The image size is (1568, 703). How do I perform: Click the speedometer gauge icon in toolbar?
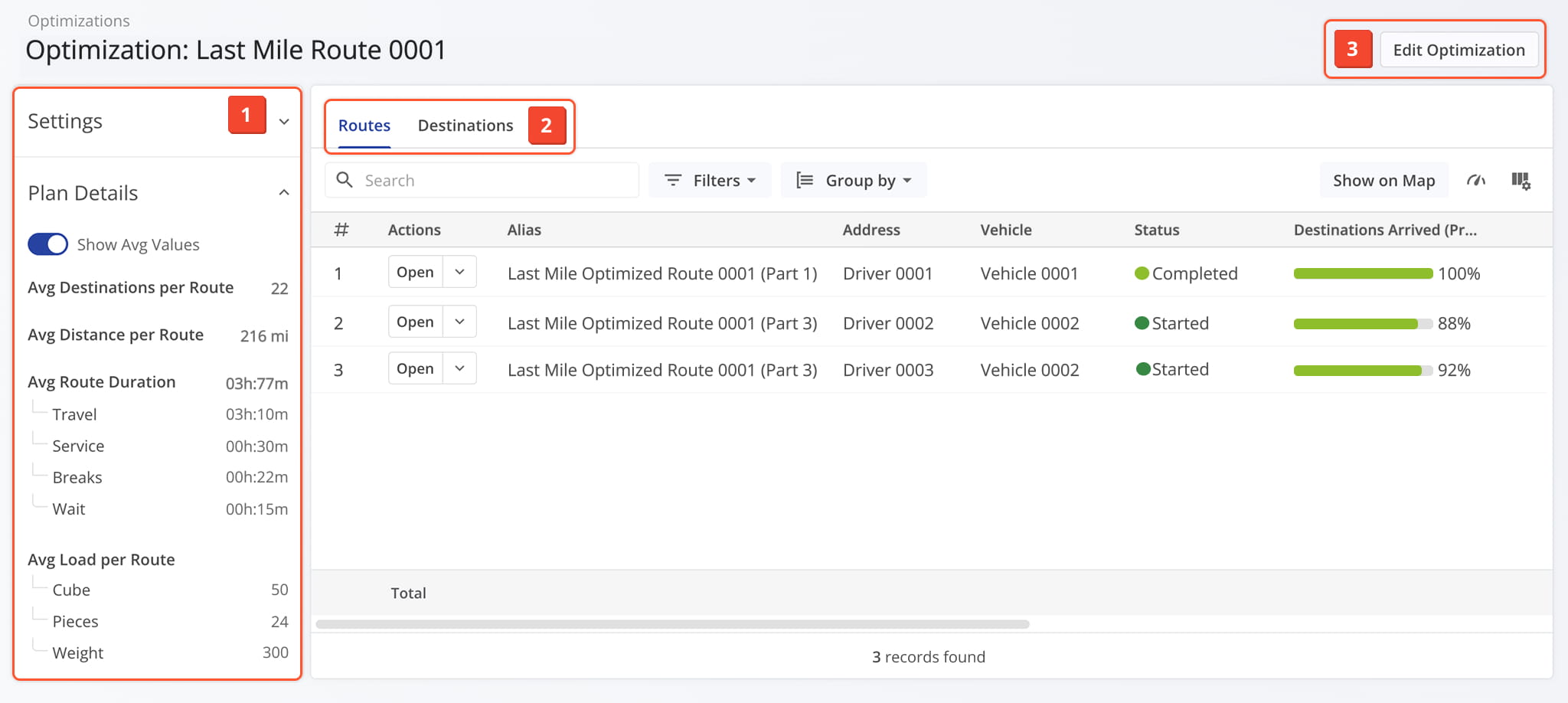pyautogui.click(x=1475, y=181)
